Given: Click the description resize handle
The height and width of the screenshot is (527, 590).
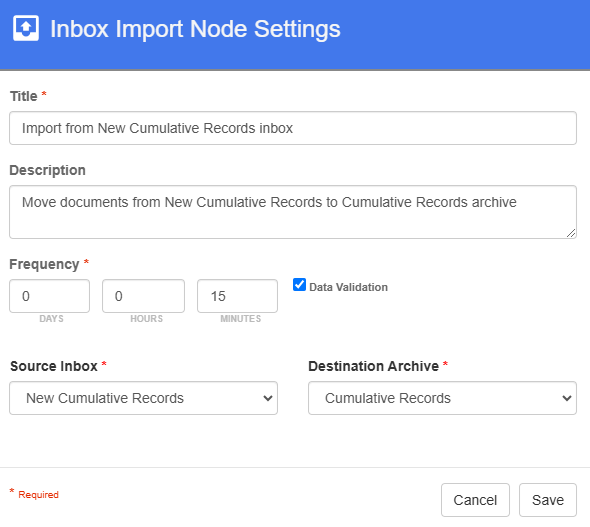Looking at the screenshot, I should click(x=571, y=233).
